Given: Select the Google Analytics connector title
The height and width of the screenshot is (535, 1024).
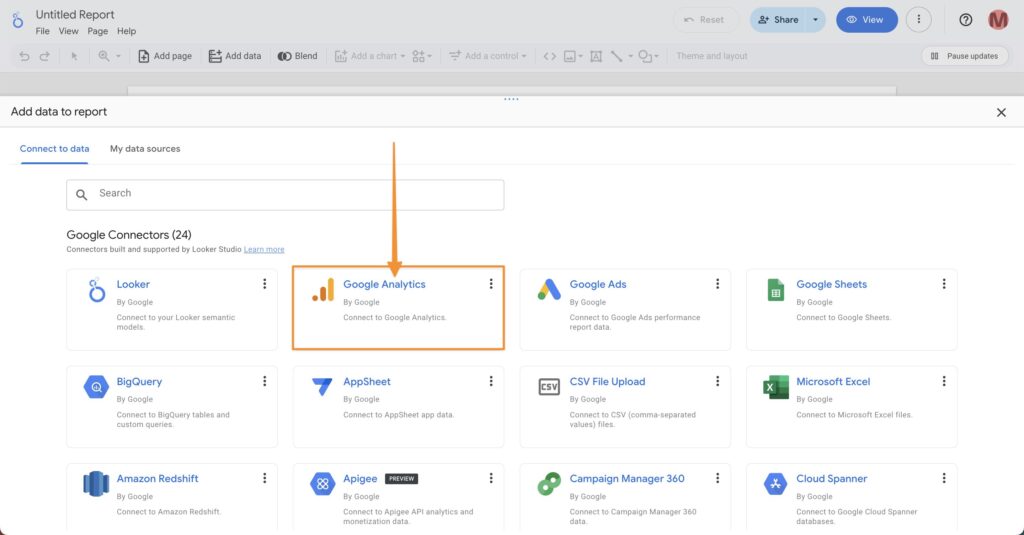Looking at the screenshot, I should tap(384, 284).
